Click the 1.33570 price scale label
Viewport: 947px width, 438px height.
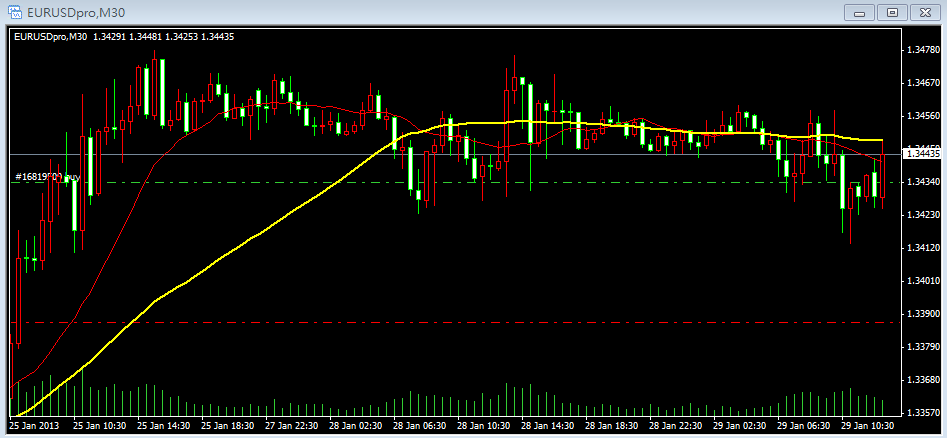(x=922, y=413)
